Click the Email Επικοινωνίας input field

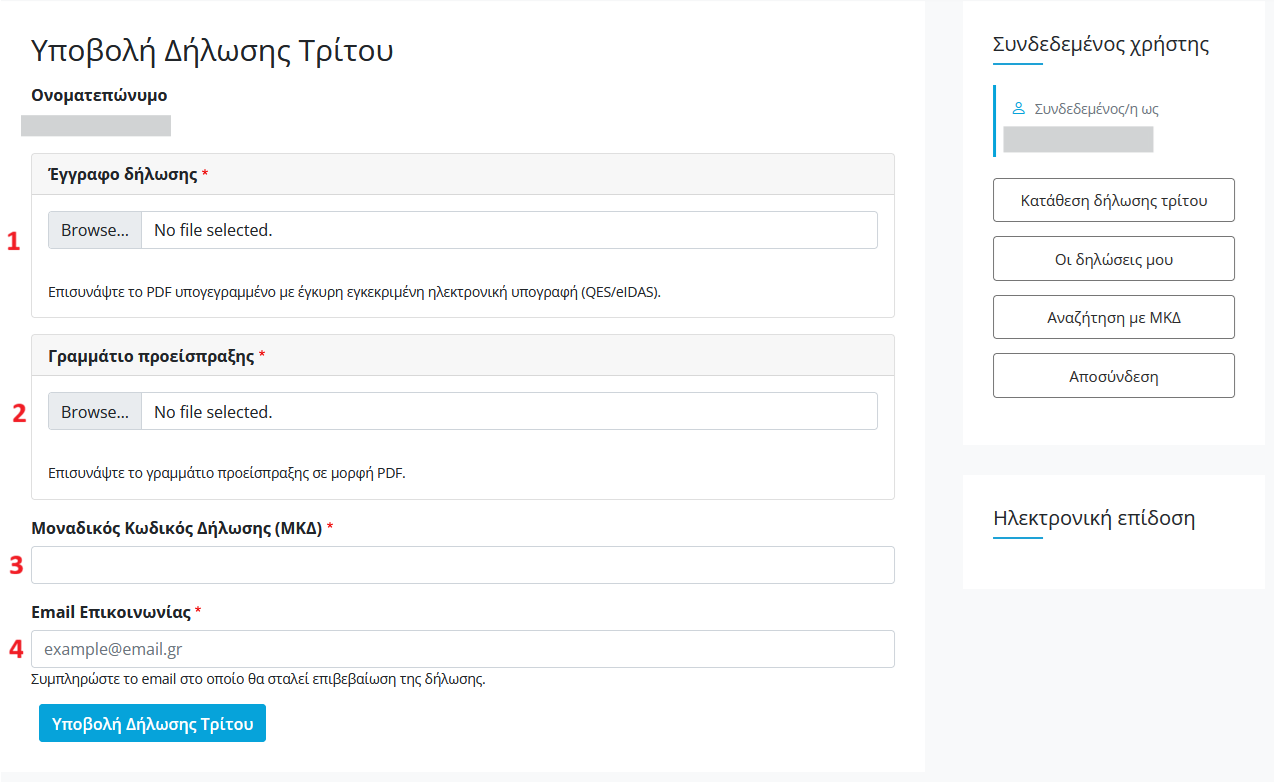click(463, 649)
